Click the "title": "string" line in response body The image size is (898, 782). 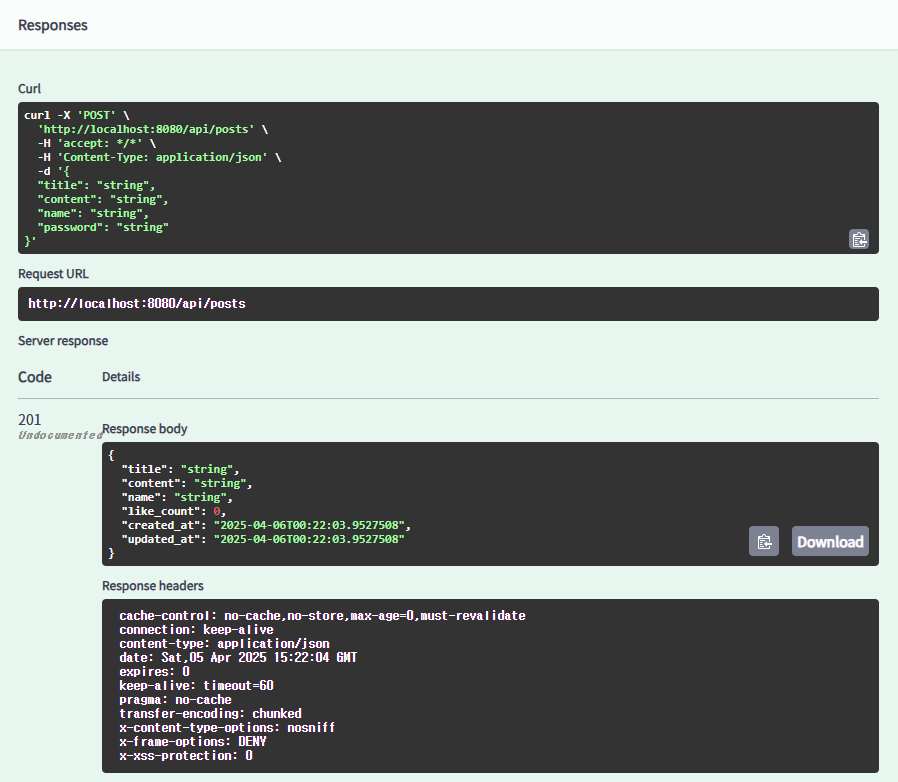point(180,469)
